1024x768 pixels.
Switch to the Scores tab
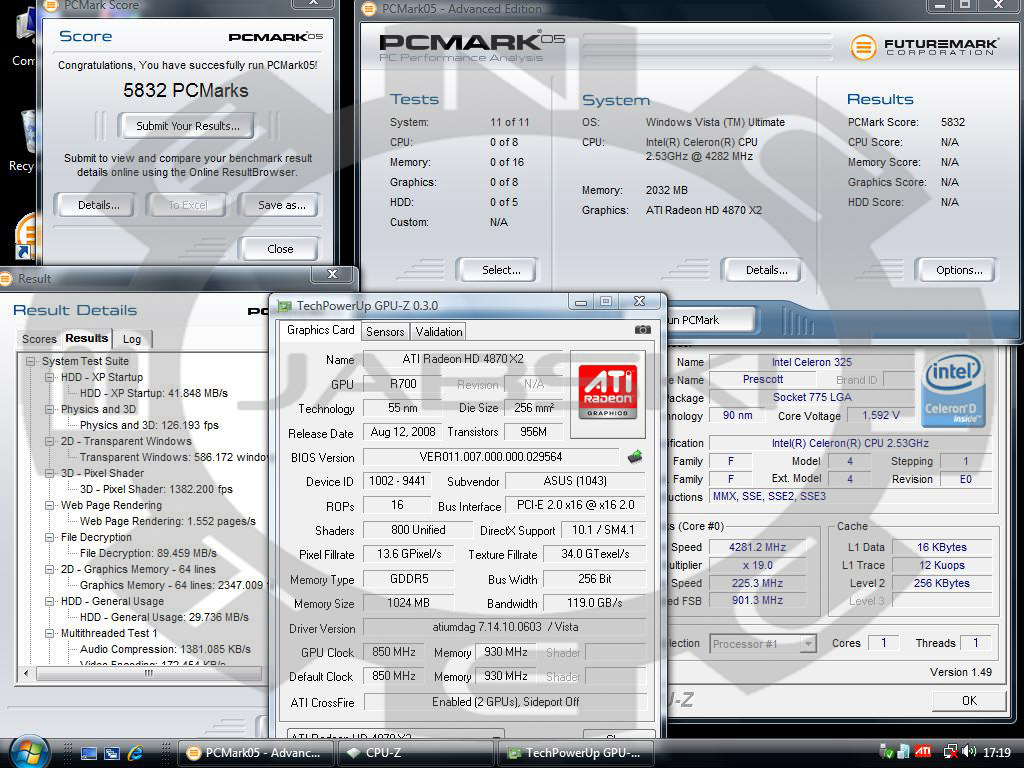(39, 339)
